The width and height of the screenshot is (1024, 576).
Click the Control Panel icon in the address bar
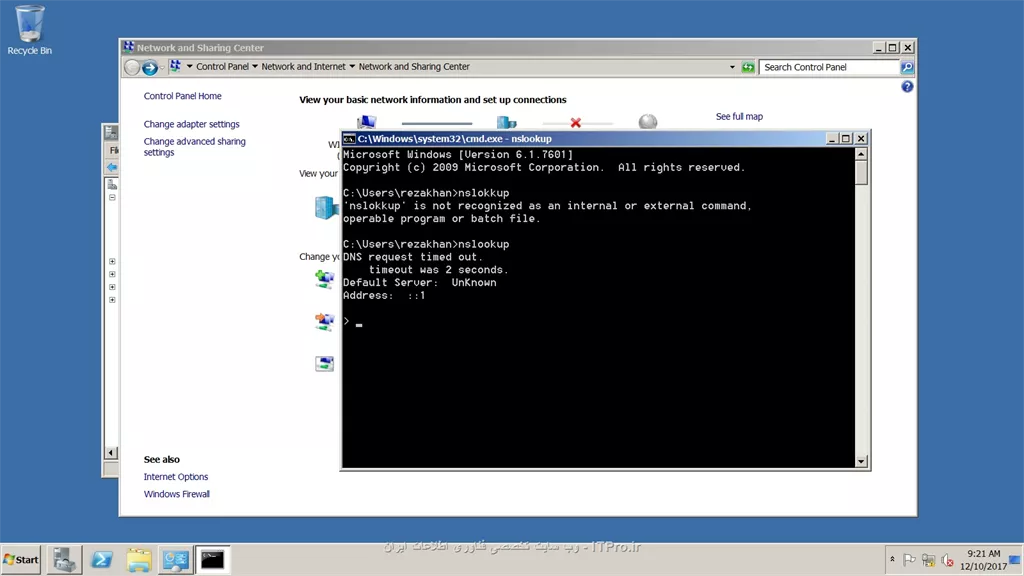click(175, 66)
